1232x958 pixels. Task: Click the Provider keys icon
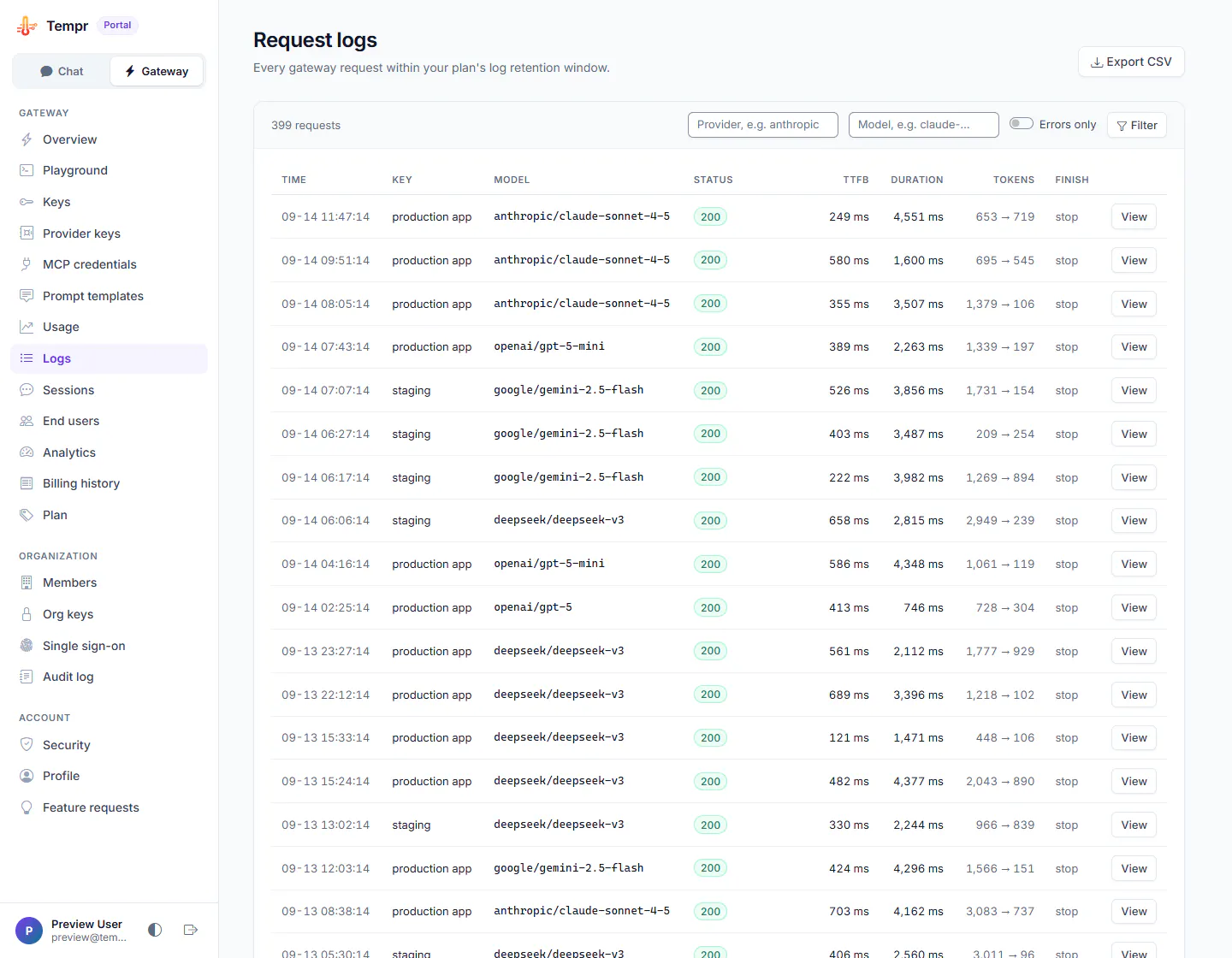[x=27, y=234]
